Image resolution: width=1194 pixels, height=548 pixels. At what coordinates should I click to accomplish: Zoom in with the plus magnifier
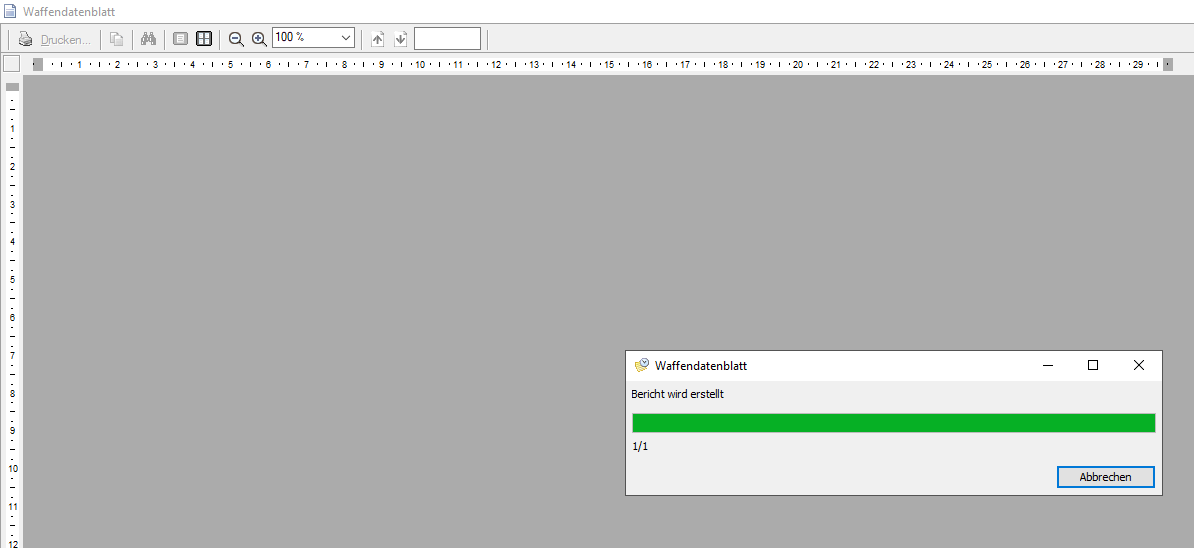coord(259,39)
